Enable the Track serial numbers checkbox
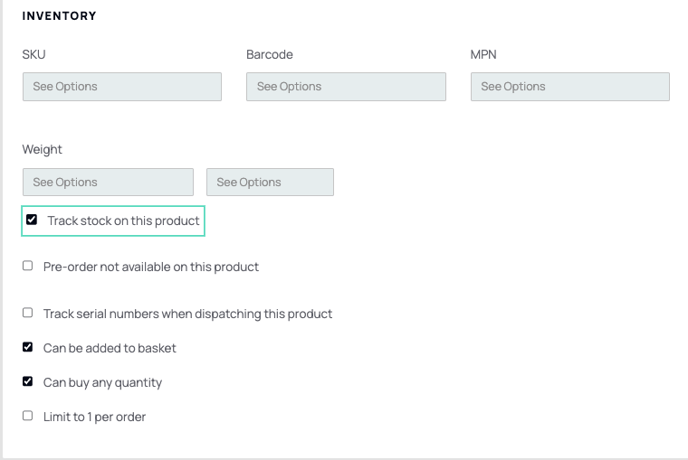Image resolution: width=688 pixels, height=460 pixels. point(28,313)
